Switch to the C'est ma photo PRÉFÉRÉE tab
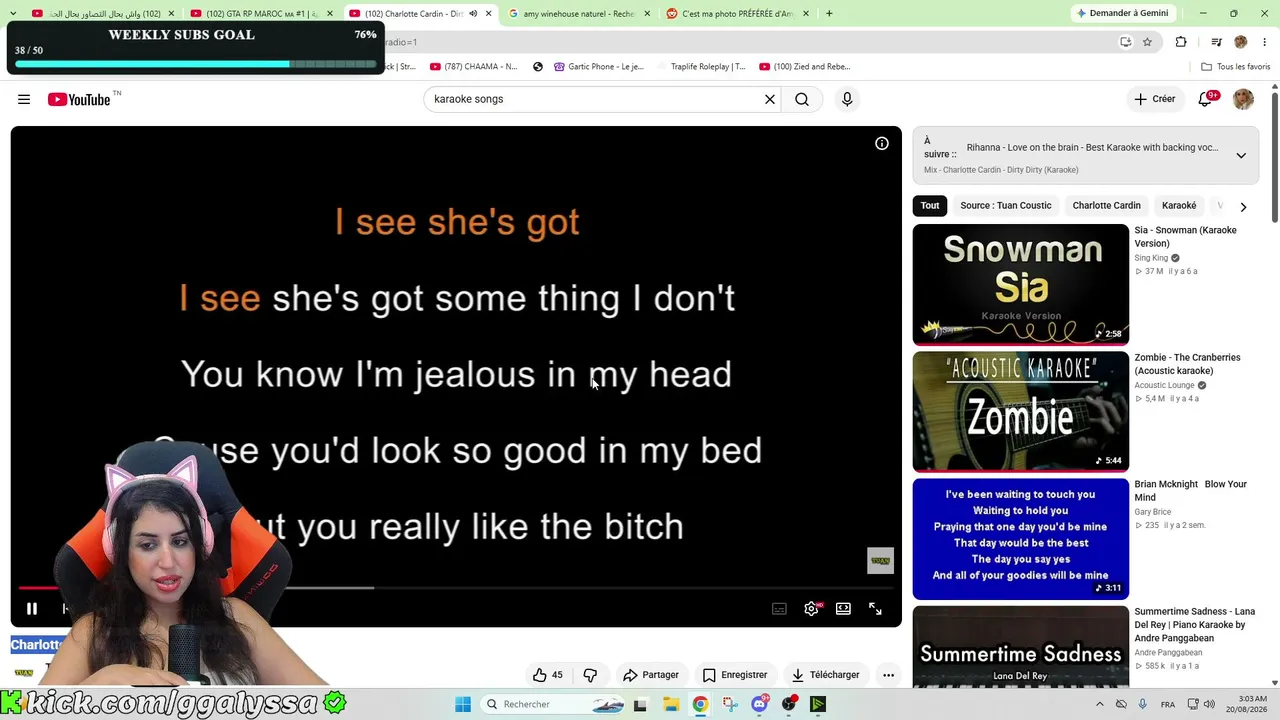1280x720 pixels. (x=736, y=14)
